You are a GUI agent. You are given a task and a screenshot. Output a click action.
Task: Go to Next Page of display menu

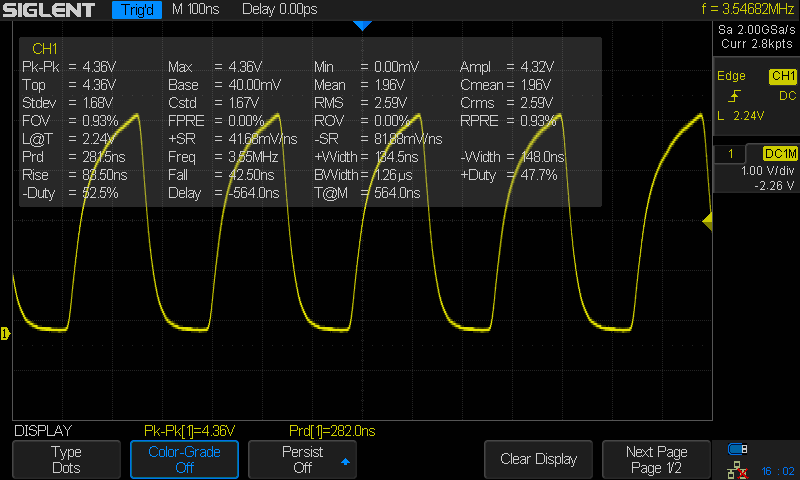coord(656,459)
